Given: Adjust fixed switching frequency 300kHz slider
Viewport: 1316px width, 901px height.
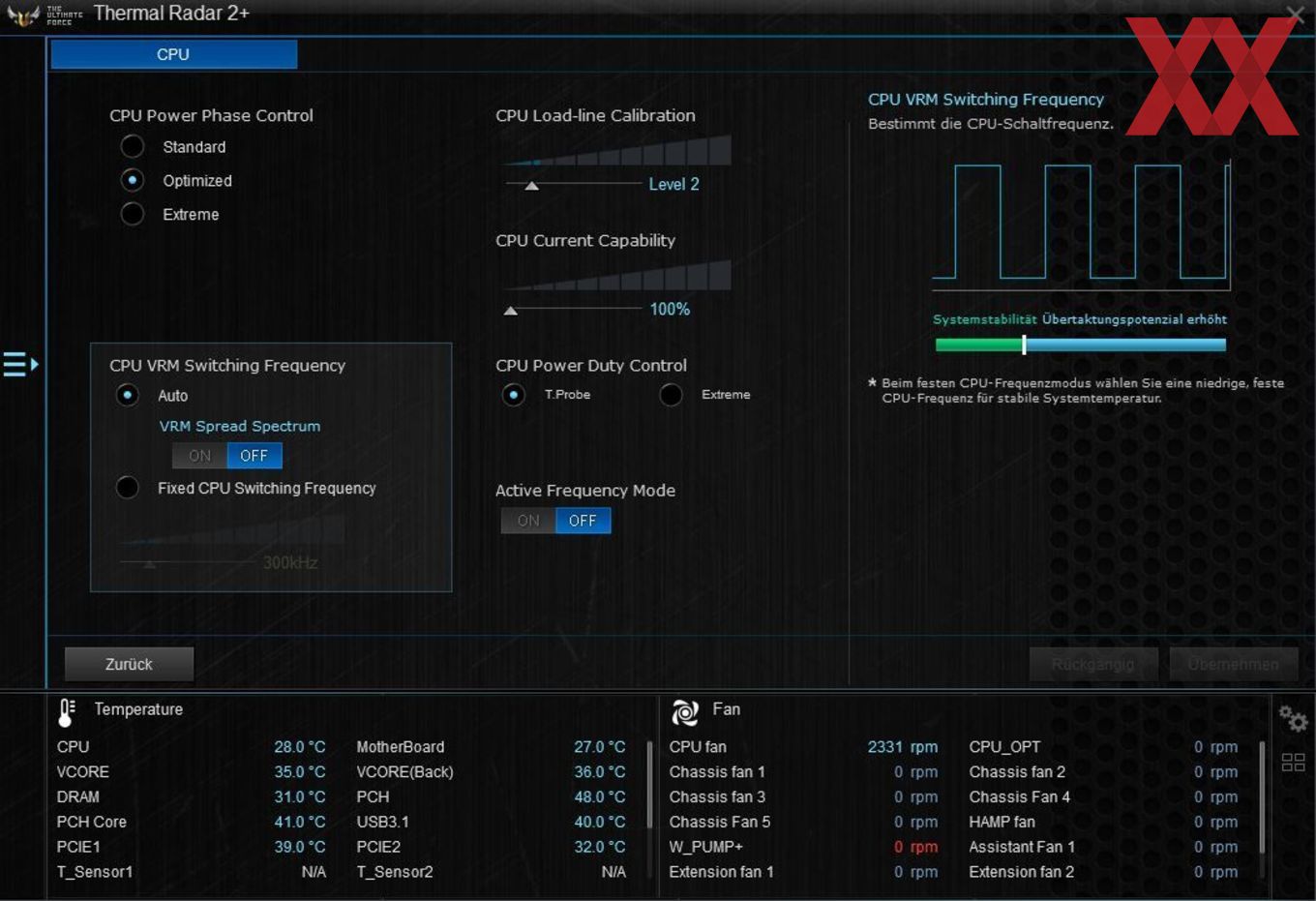Looking at the screenshot, I should click(x=149, y=562).
